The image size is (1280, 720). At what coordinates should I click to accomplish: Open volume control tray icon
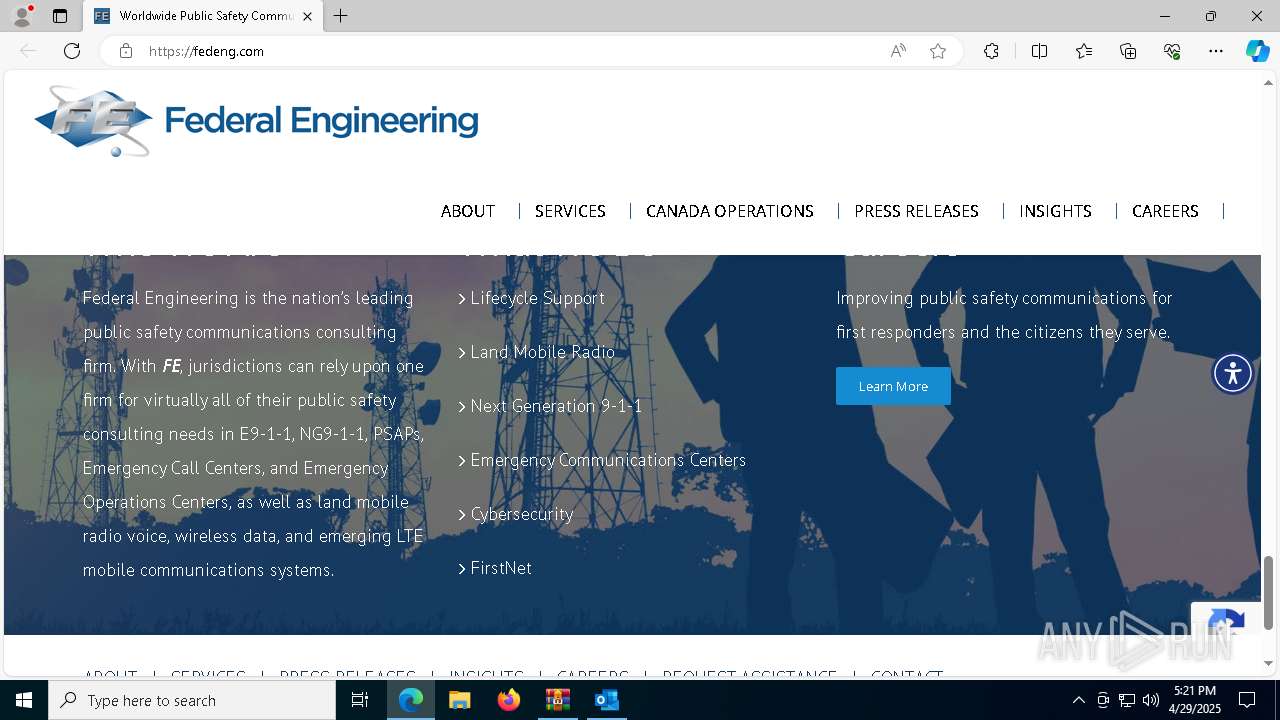coord(1151,700)
